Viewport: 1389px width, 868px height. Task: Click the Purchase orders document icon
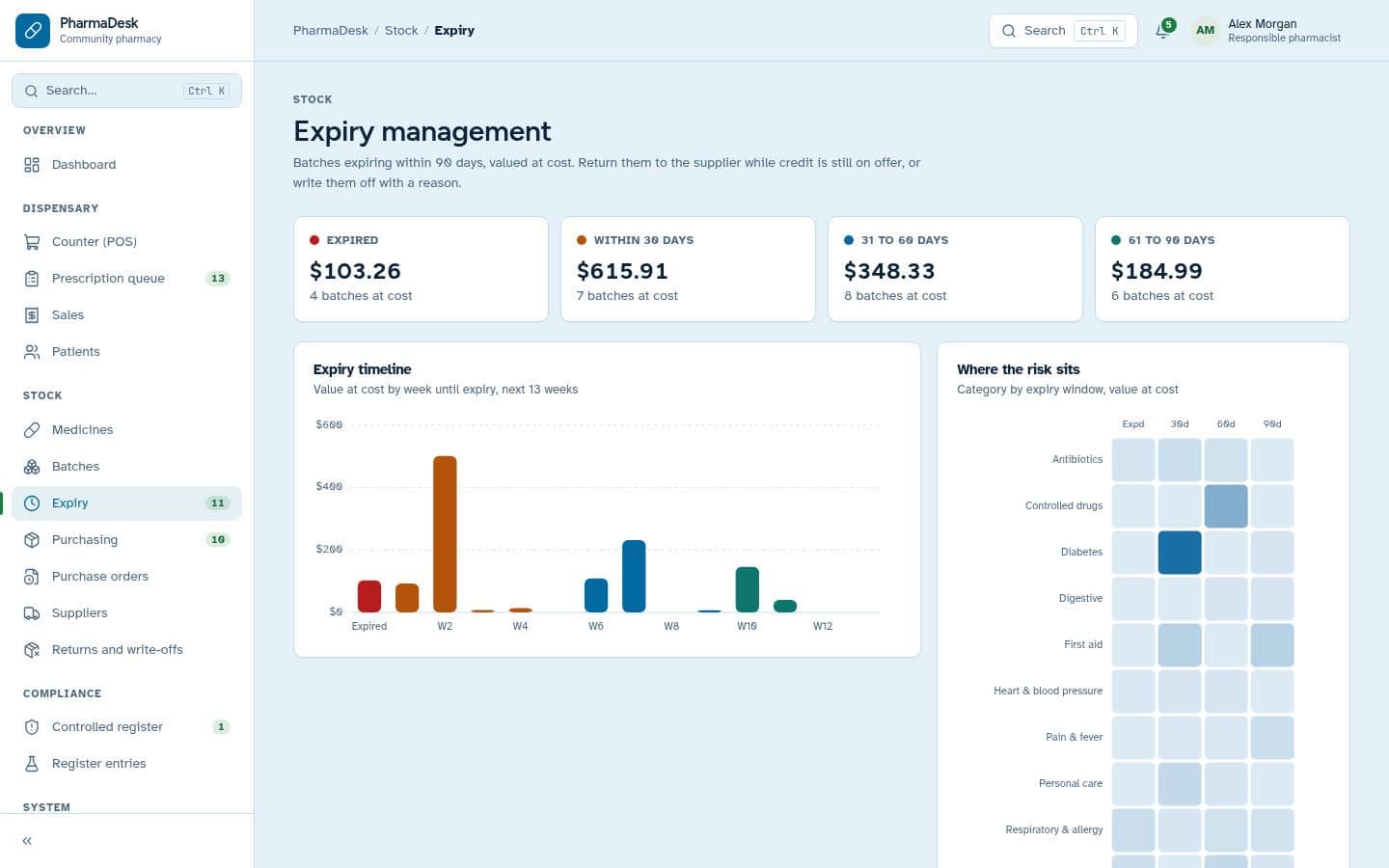tap(32, 577)
